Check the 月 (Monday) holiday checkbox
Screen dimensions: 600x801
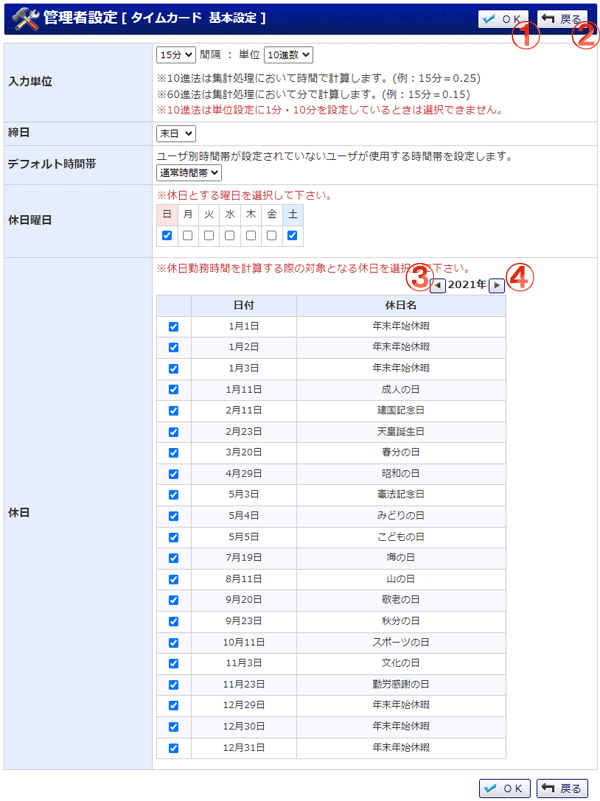tap(188, 235)
